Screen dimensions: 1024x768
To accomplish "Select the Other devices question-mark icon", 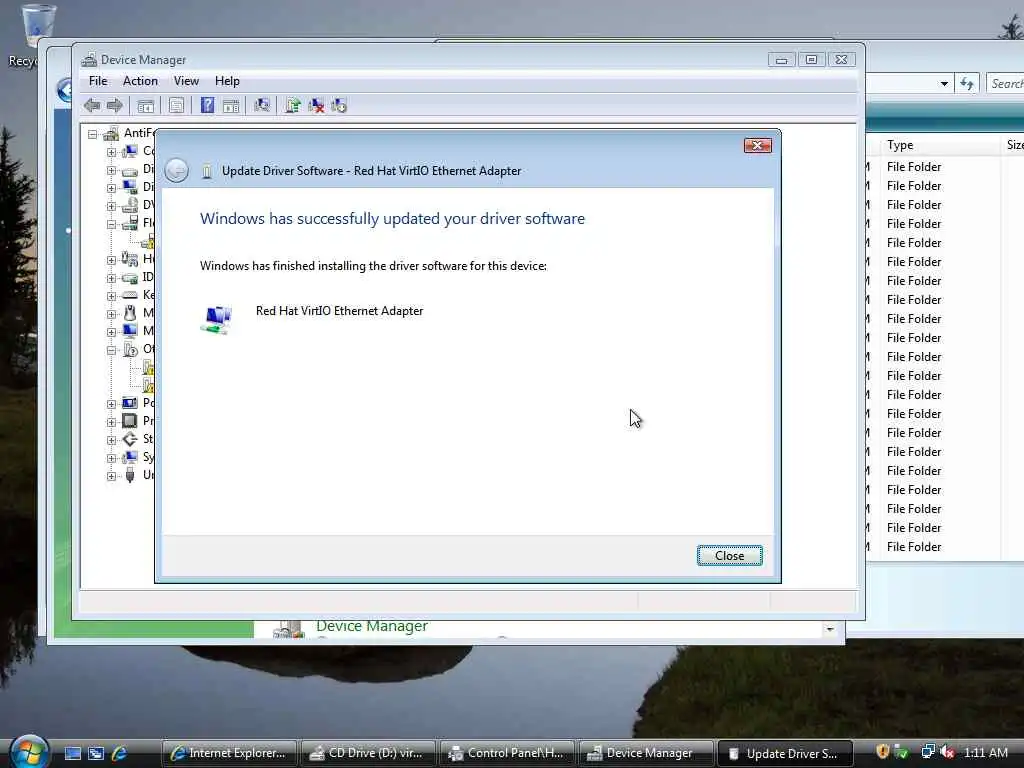I will [130, 349].
